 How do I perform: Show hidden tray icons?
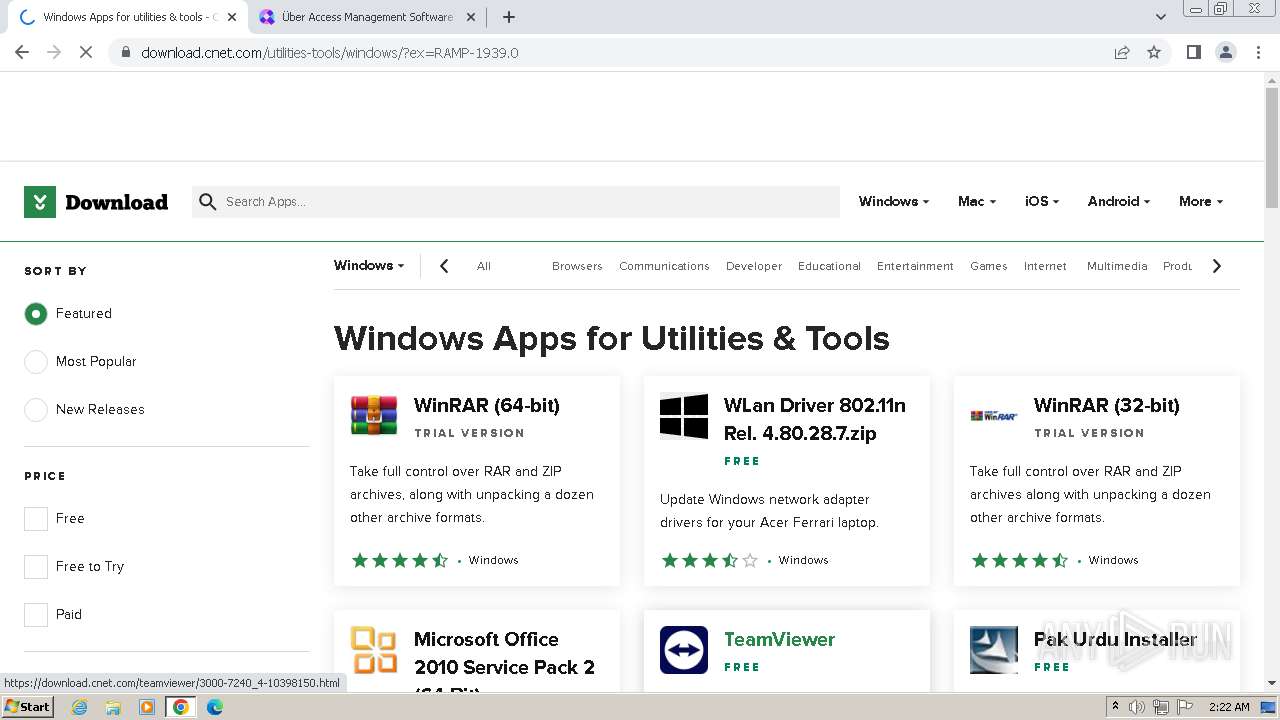pos(1115,707)
